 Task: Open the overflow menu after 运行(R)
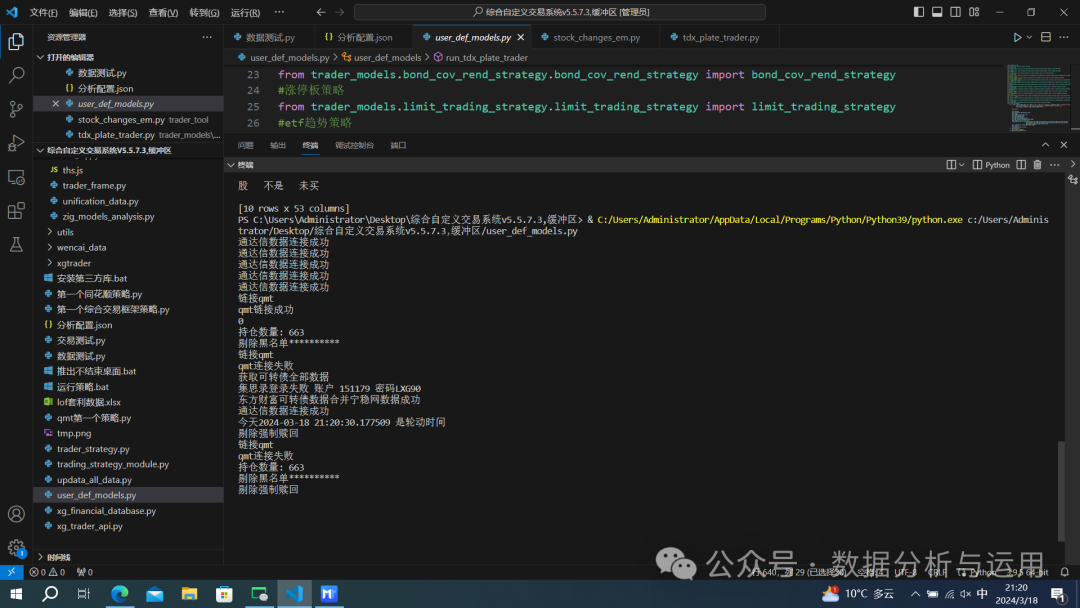point(279,12)
